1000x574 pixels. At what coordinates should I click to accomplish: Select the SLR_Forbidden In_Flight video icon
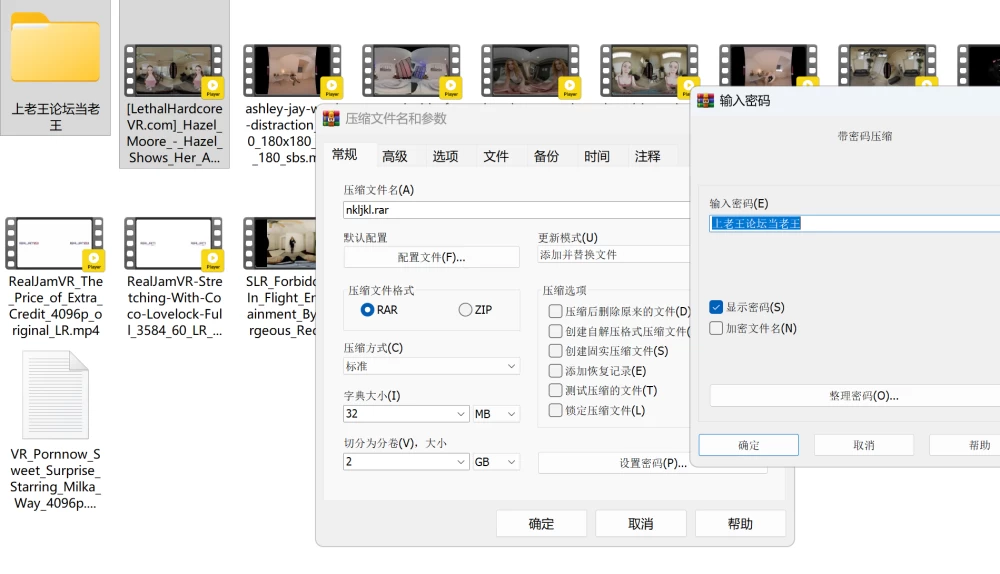(281, 243)
